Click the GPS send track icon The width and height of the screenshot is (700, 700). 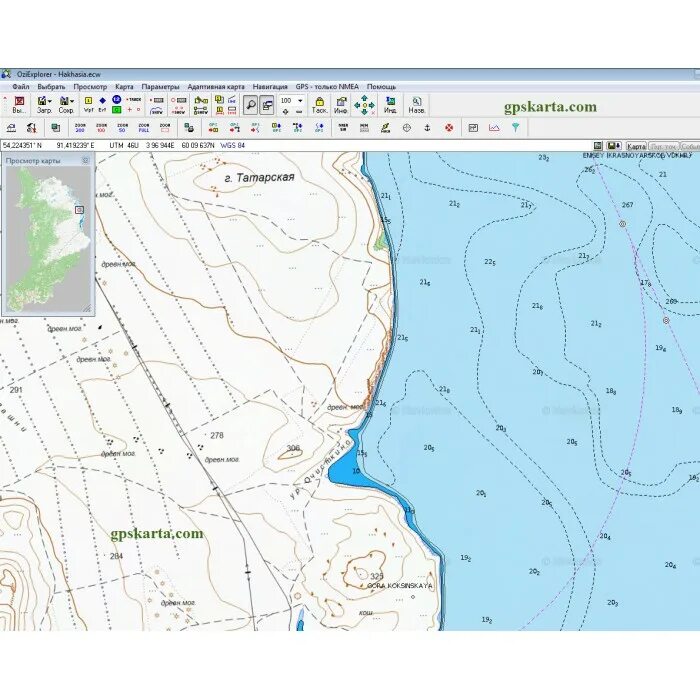pos(255,128)
